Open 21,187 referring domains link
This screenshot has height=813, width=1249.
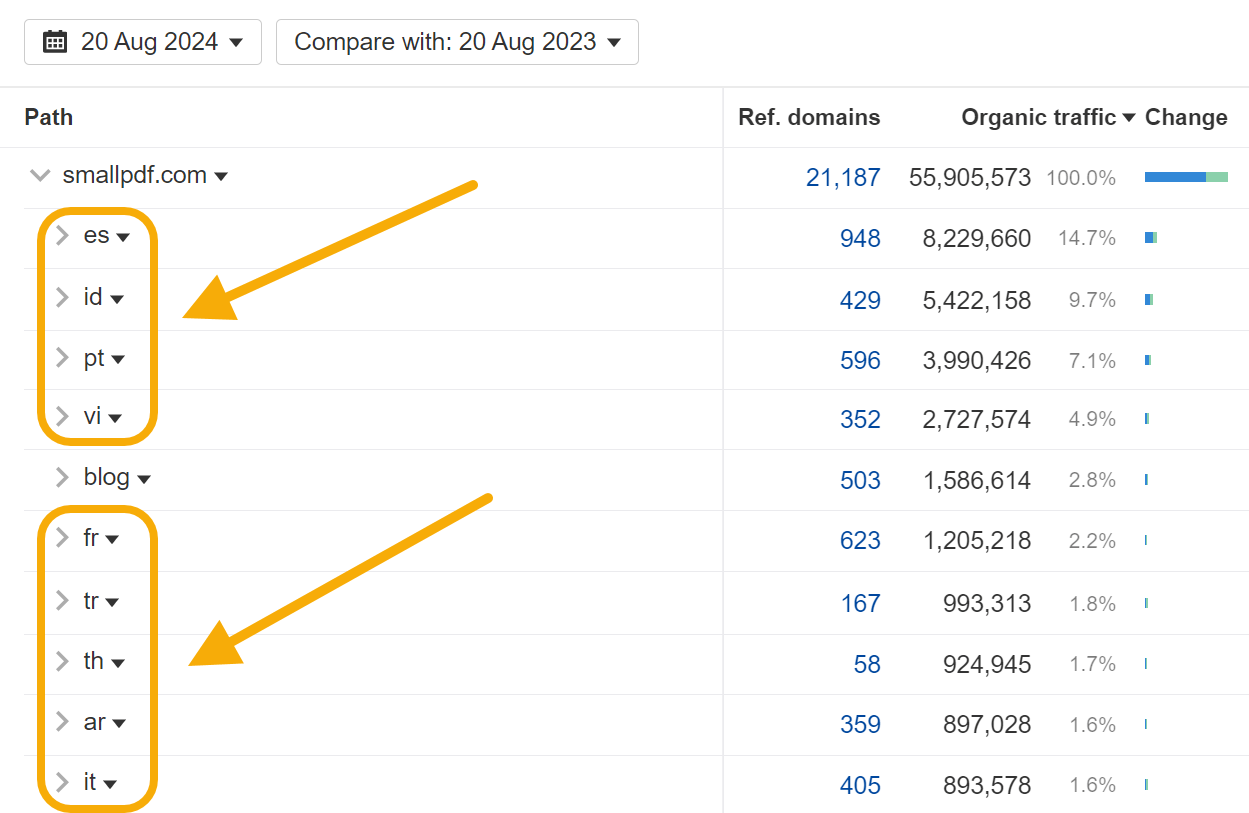tap(843, 178)
